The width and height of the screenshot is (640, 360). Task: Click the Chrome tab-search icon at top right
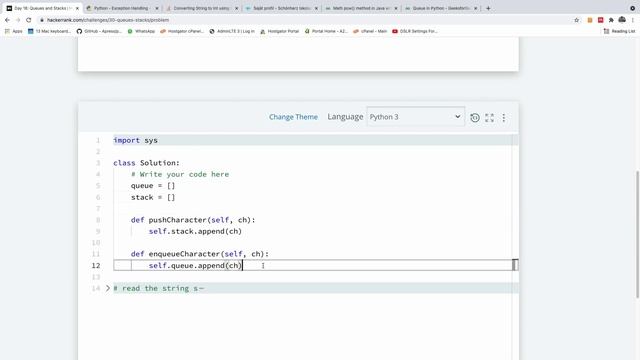coord(633,8)
